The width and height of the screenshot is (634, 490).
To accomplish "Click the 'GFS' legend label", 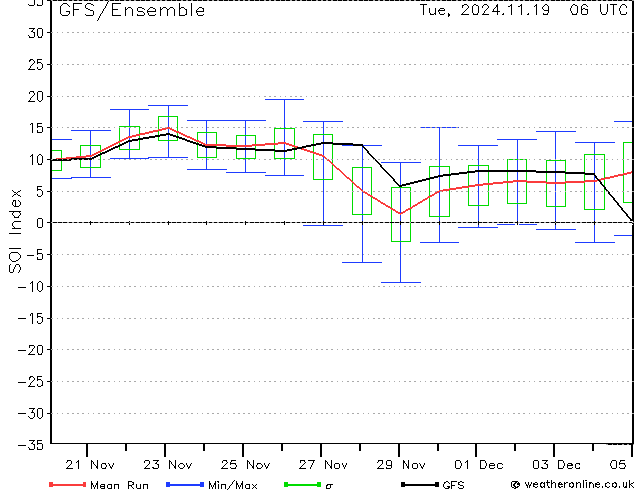I will point(453,485).
